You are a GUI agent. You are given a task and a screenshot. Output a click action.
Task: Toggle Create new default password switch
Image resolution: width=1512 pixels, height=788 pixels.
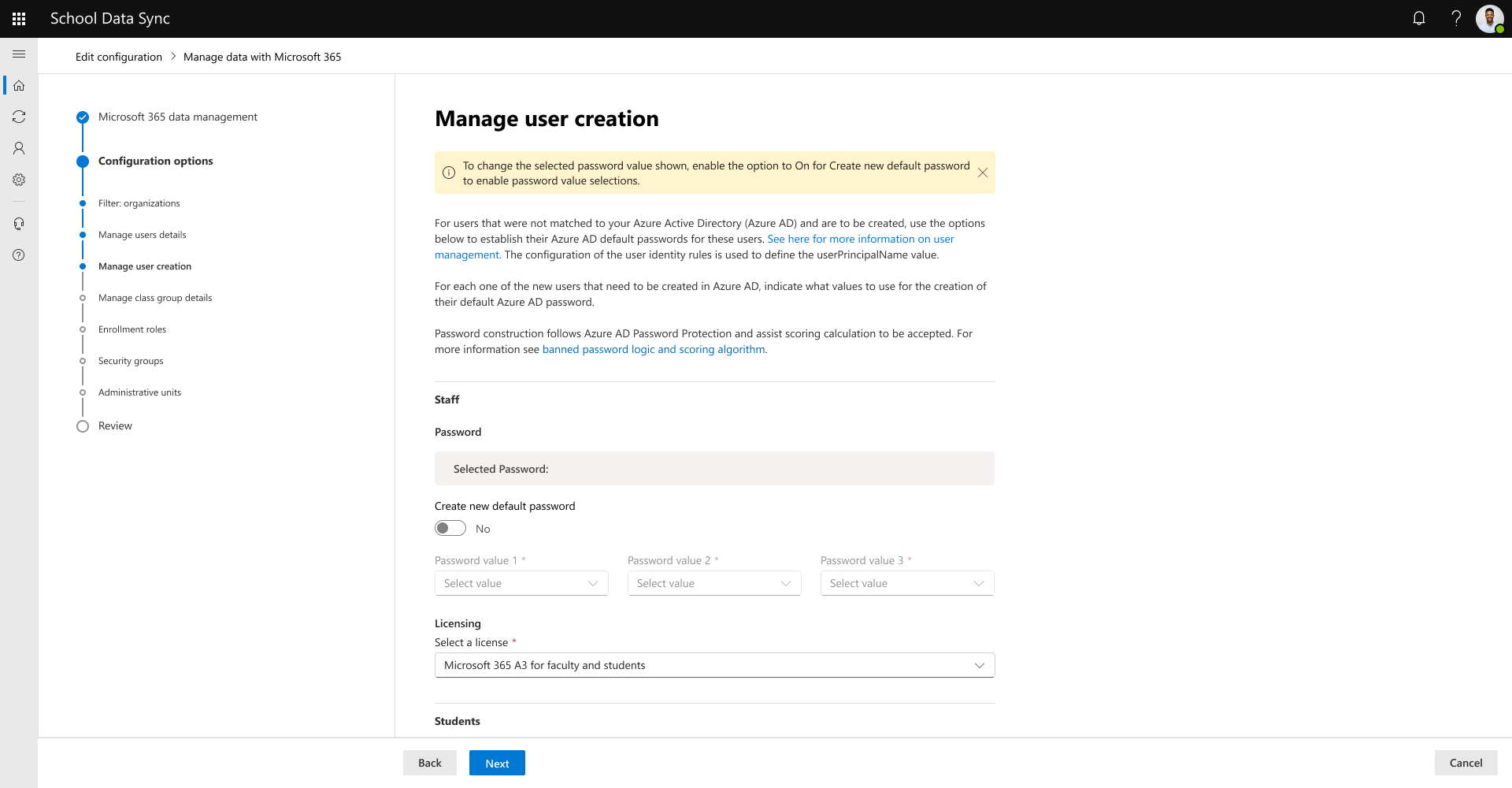pyautogui.click(x=450, y=528)
